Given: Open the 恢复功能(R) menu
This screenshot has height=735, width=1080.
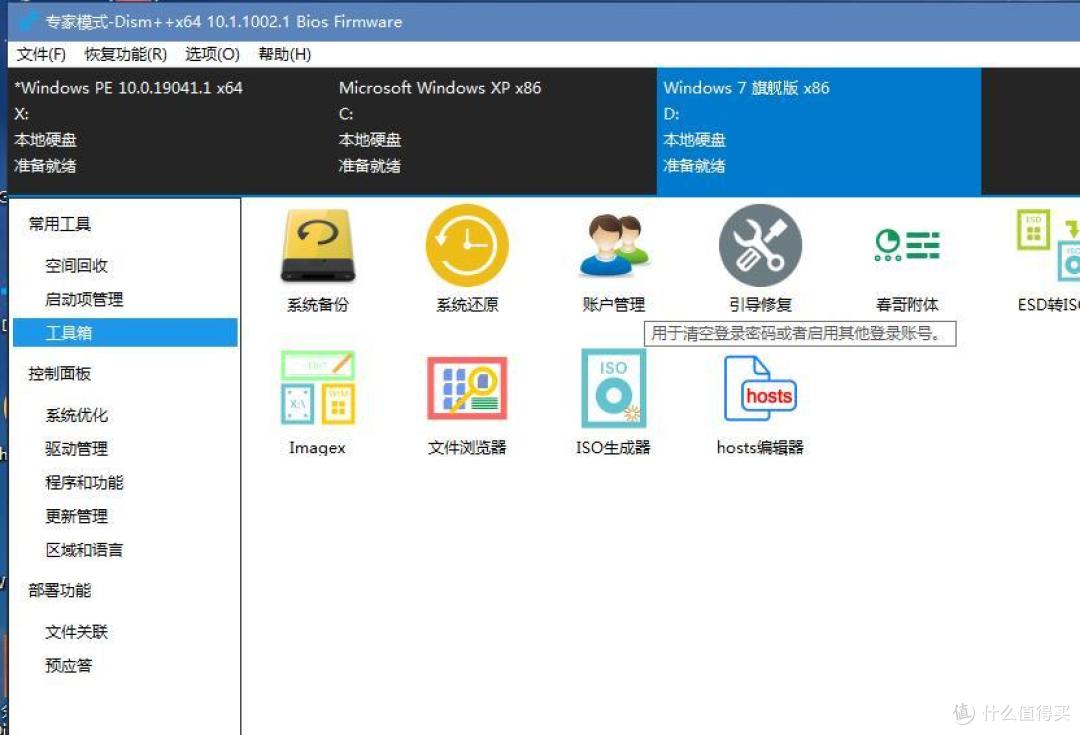Looking at the screenshot, I should coord(125,54).
